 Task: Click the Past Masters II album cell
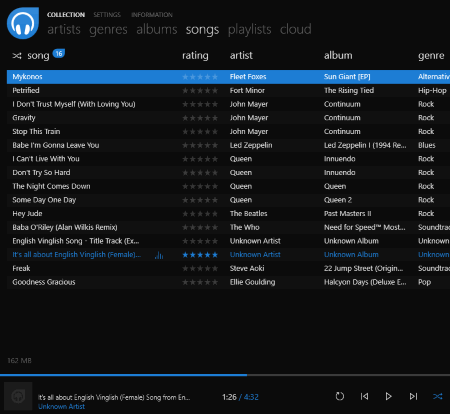pyautogui.click(x=348, y=213)
